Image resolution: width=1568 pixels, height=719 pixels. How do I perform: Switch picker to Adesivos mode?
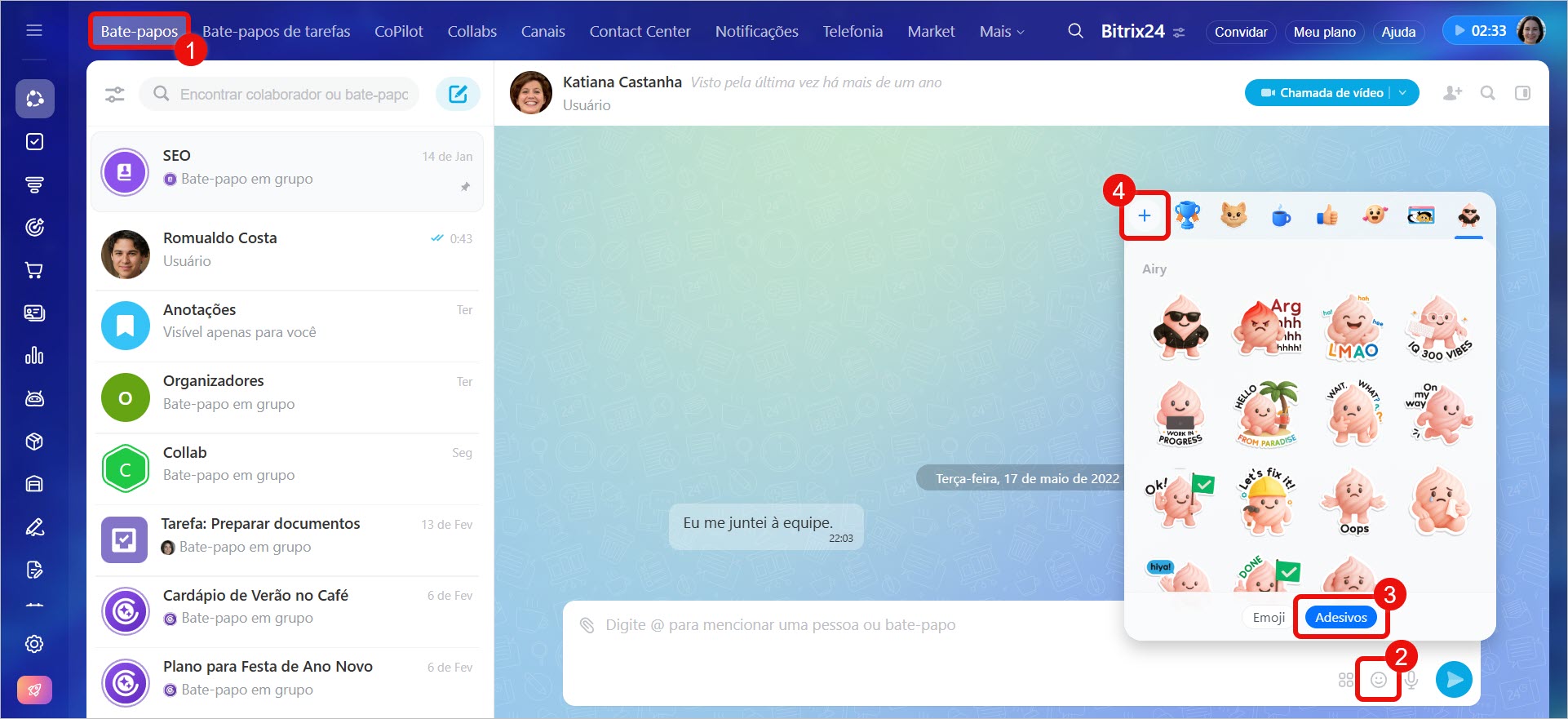coord(1340,617)
